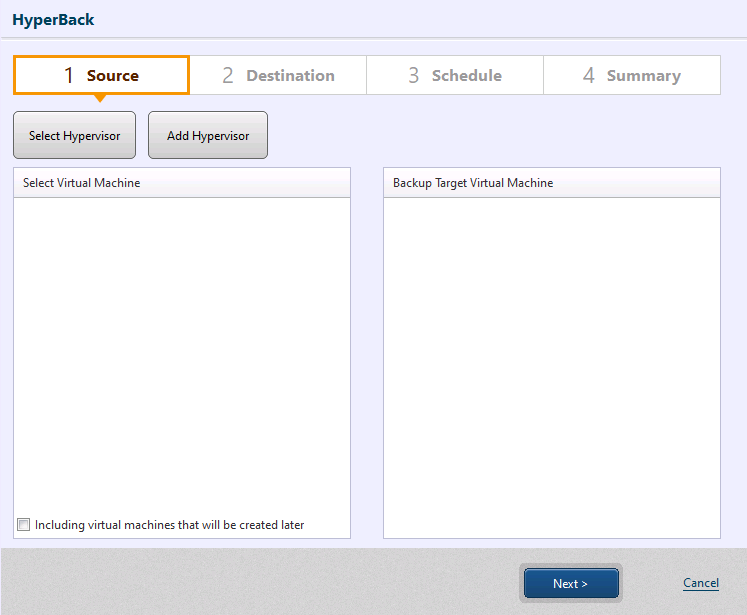The height and width of the screenshot is (615, 747).
Task: Click the Backup Target Virtual Machine header
Action: [551, 183]
